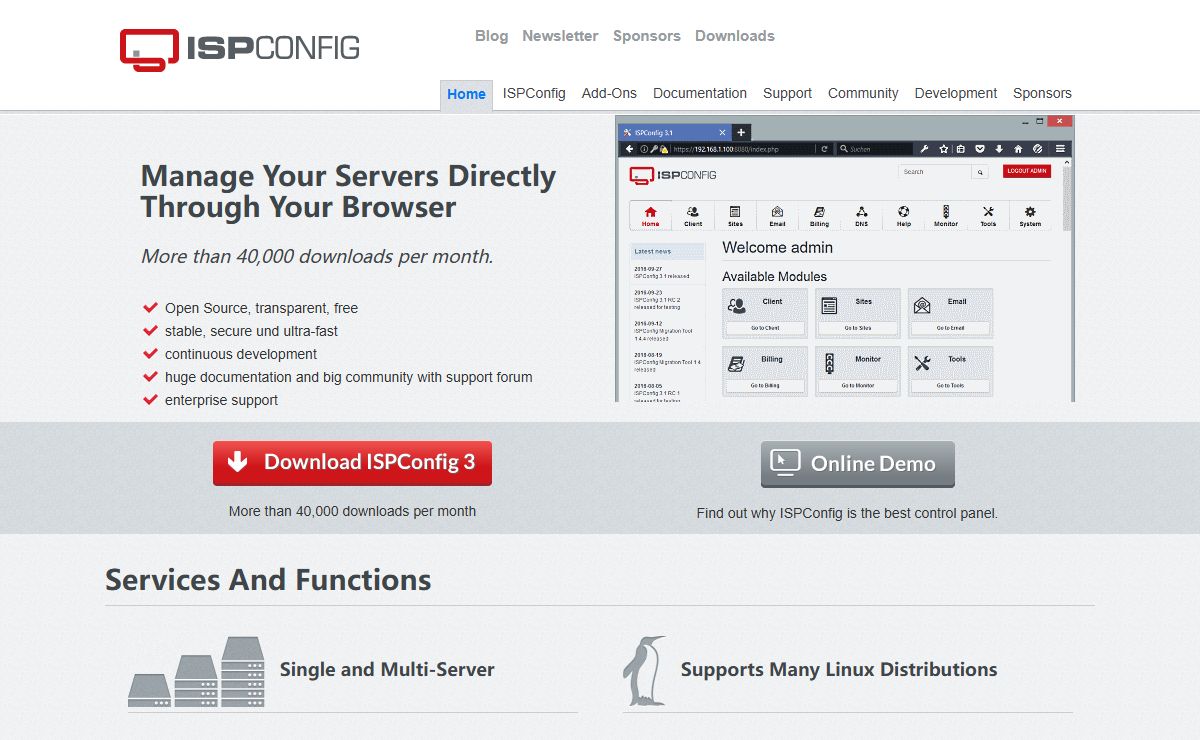Click the search magnifier button in the panel screenshot

coord(980,172)
